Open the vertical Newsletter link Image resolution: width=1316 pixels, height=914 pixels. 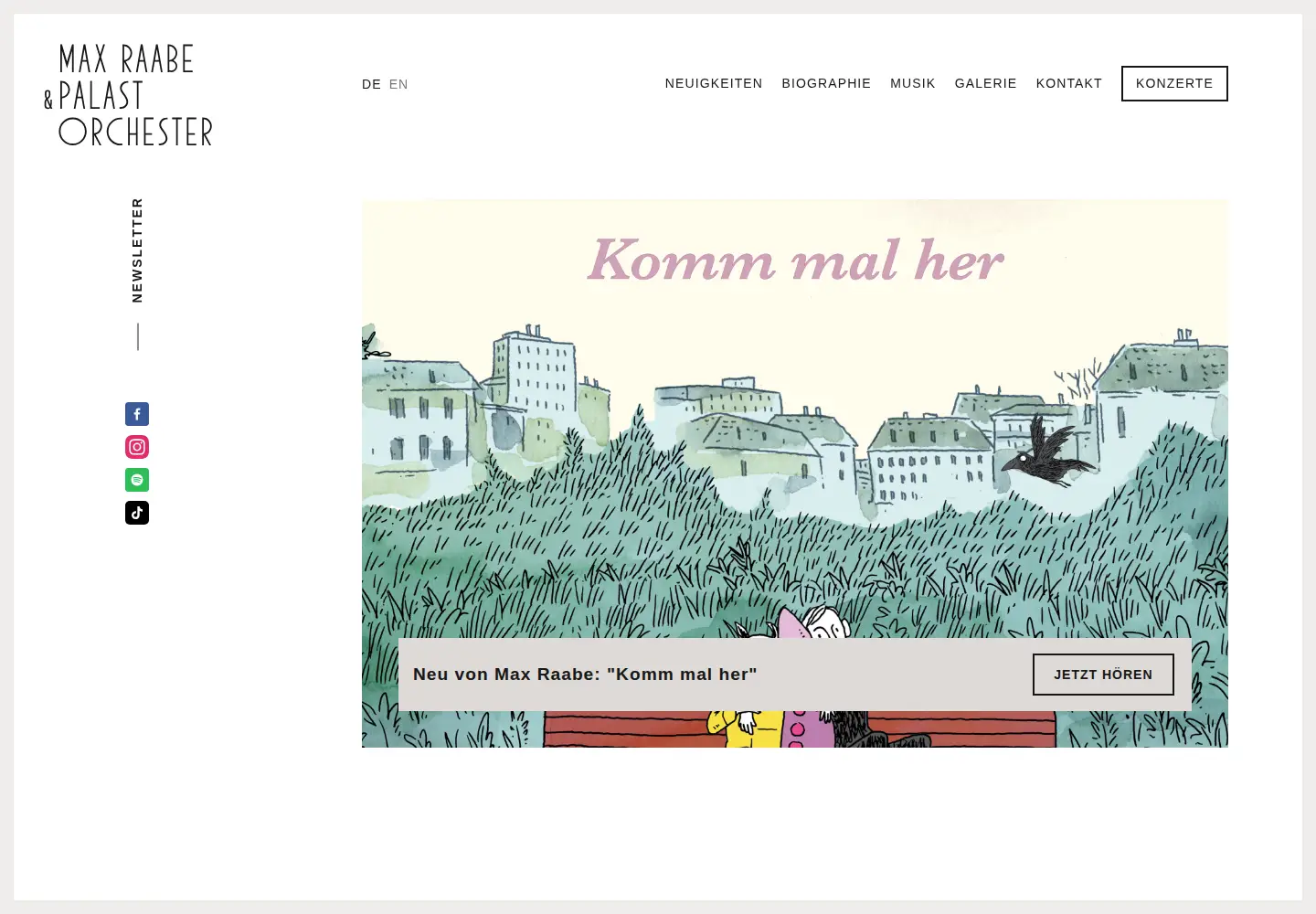pyautogui.click(x=137, y=250)
